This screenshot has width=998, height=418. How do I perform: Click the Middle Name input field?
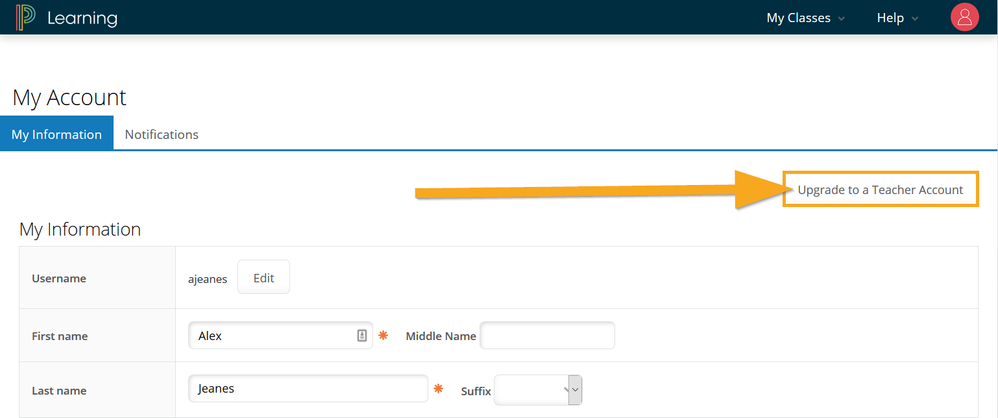547,335
